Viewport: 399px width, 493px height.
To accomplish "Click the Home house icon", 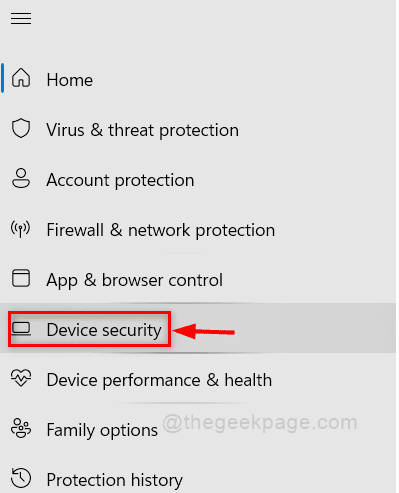I will [x=21, y=78].
